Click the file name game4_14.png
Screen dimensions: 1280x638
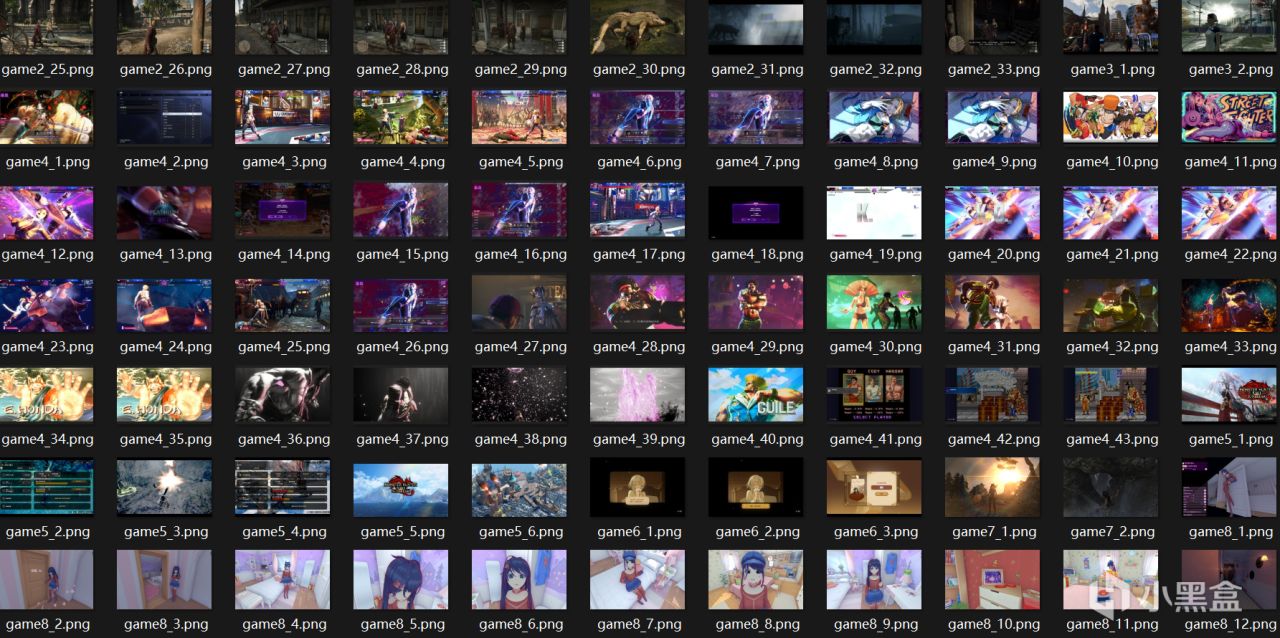tap(284, 255)
